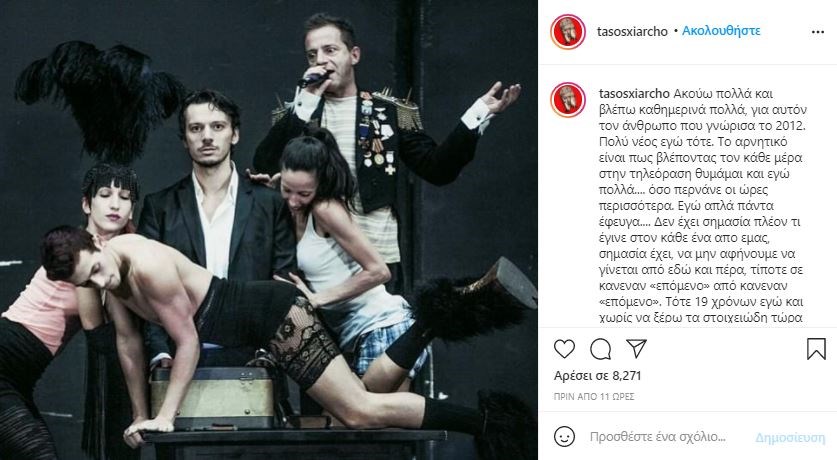837x460 pixels.
Task: Share post with paper plane icon
Action: [x=636, y=348]
